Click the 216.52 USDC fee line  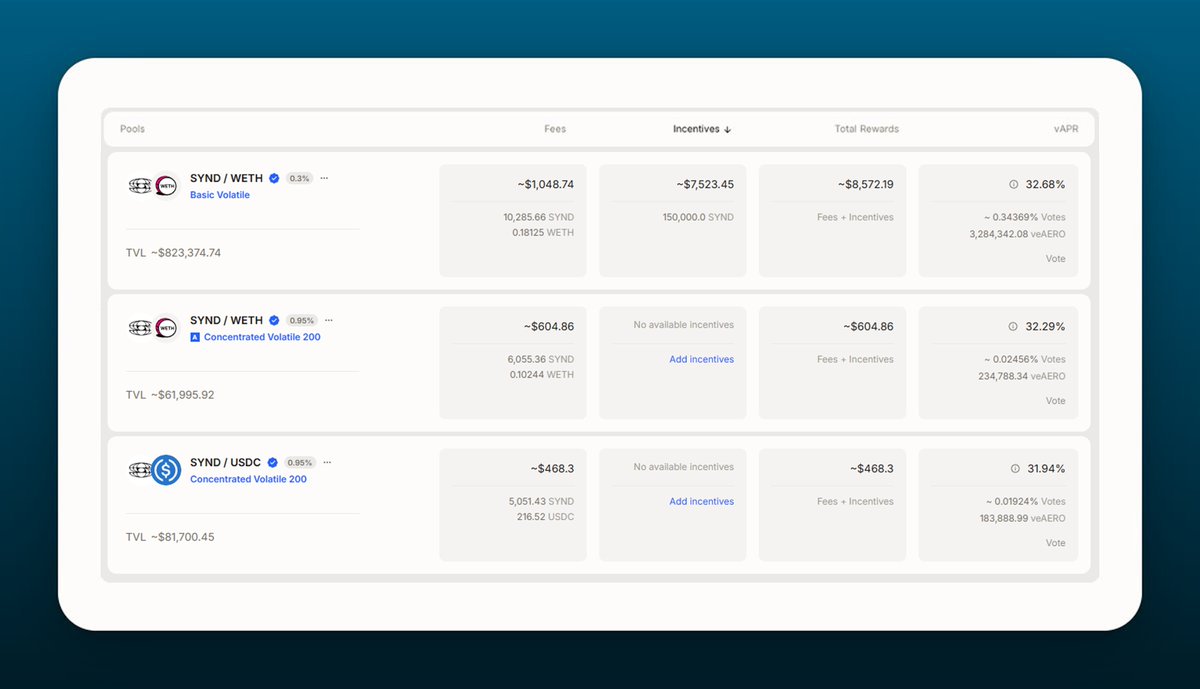tap(547, 517)
